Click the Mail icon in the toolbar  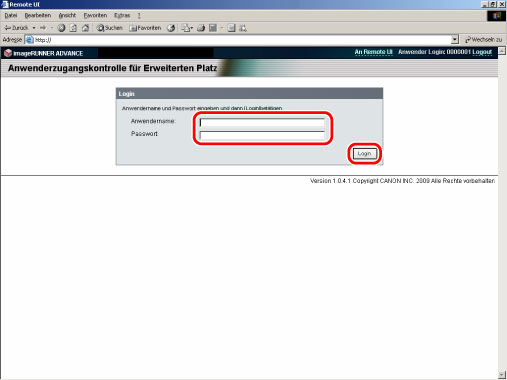coord(185,28)
